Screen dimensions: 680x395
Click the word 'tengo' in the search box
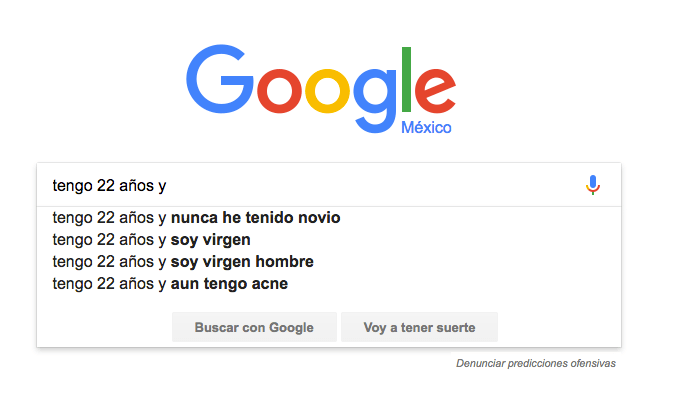[72, 186]
